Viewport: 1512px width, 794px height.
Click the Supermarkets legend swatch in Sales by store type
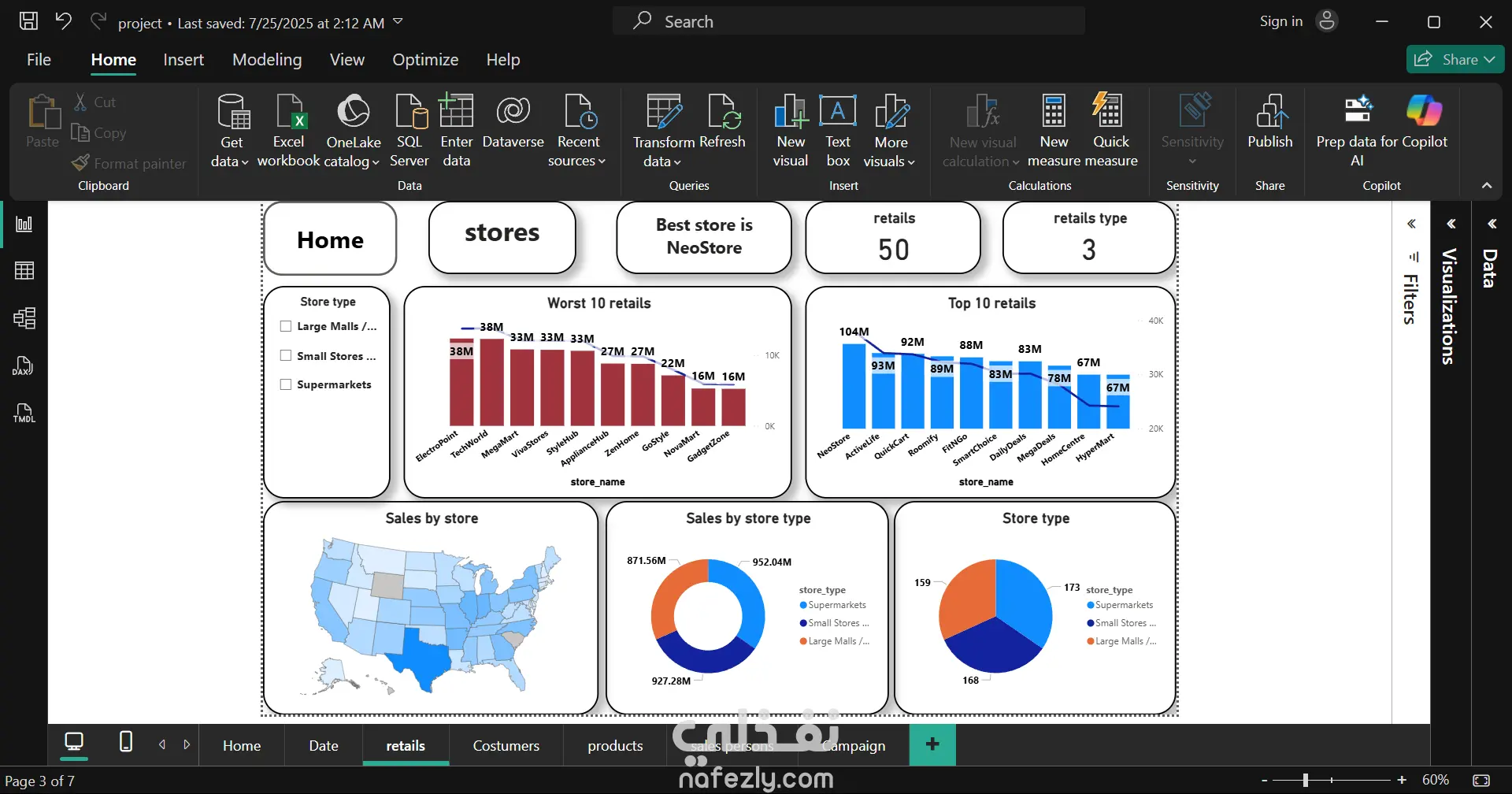(x=803, y=605)
